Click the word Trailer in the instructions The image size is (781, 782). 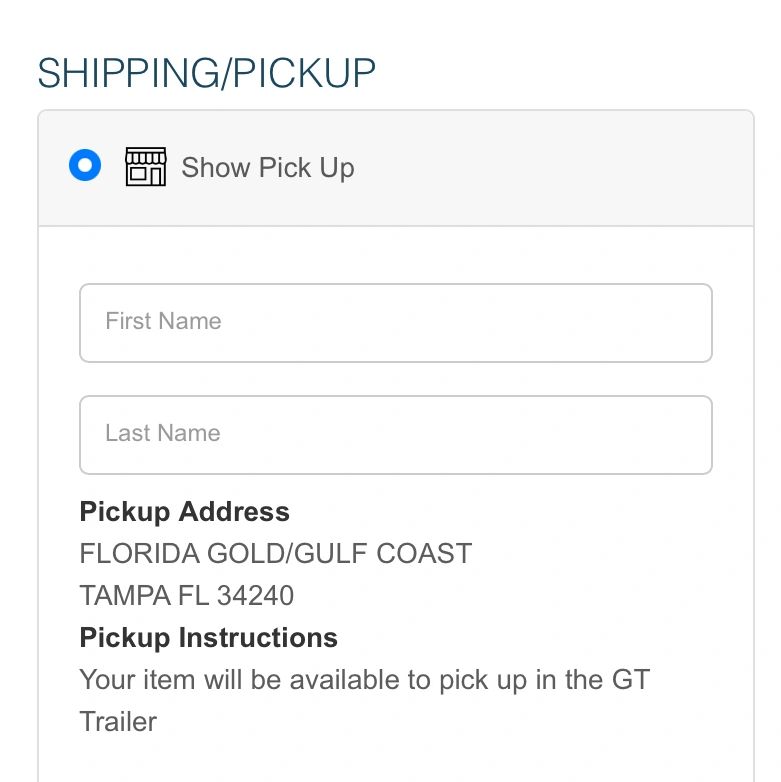118,722
